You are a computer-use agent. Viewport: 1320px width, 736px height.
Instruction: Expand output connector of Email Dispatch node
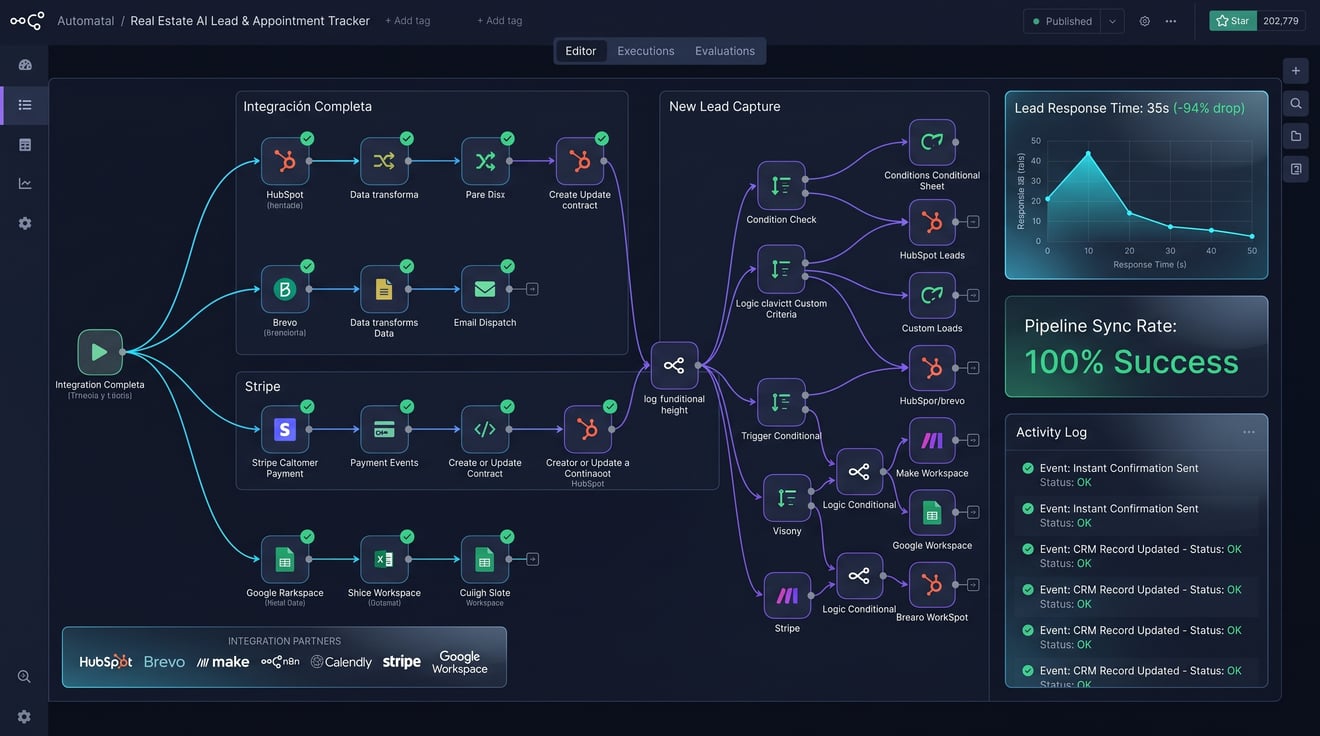532,289
